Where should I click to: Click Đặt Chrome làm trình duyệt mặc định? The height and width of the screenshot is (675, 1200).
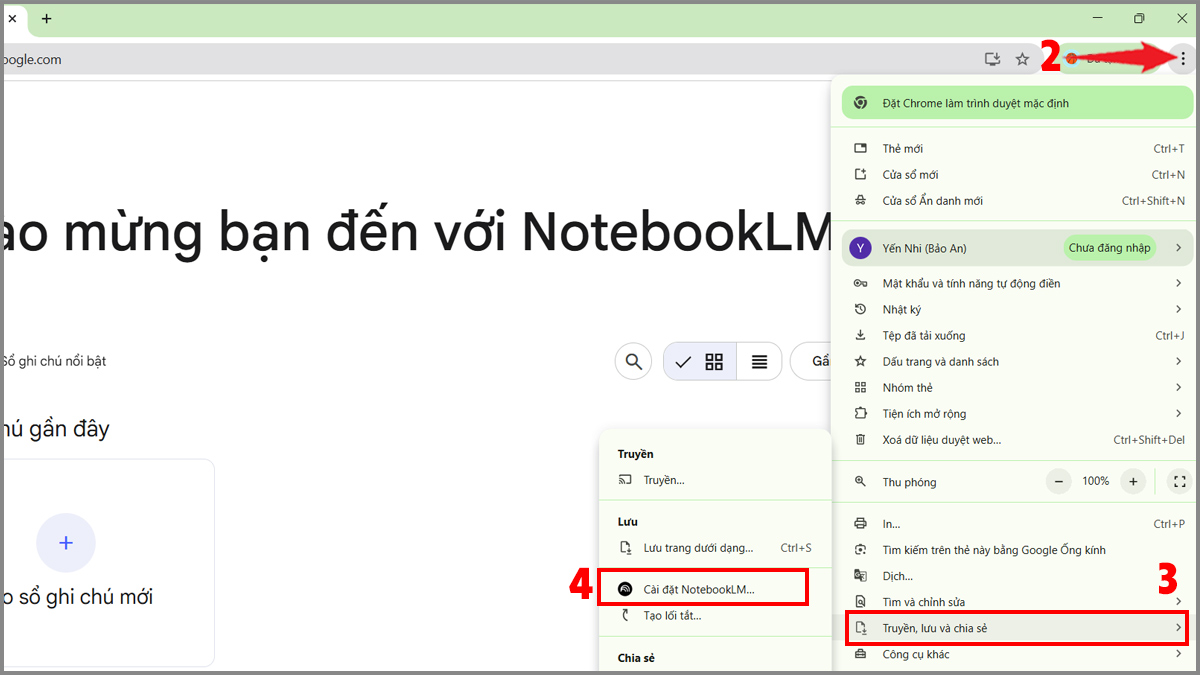coord(1018,103)
